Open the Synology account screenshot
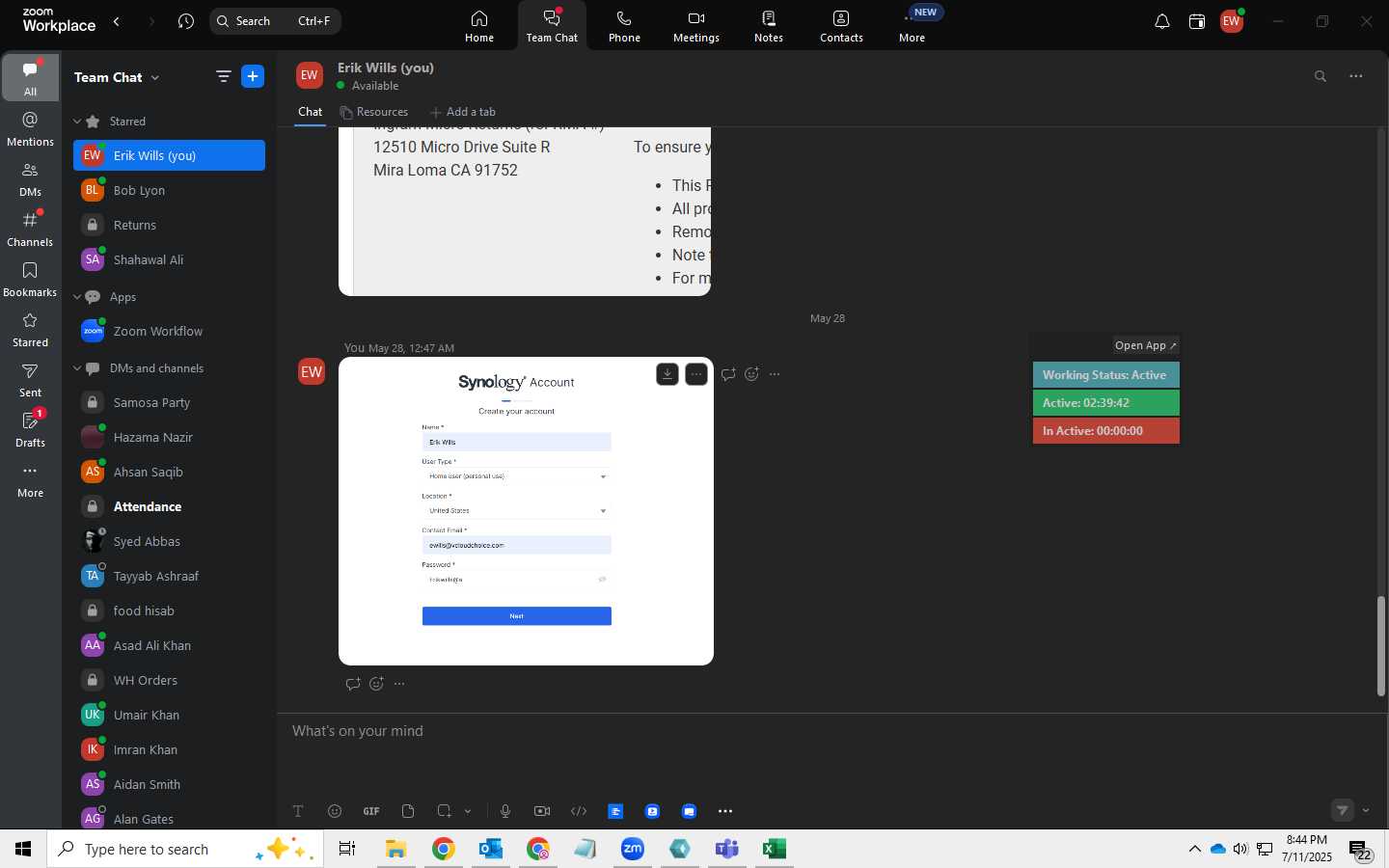This screenshot has height=868, width=1389. point(526,511)
